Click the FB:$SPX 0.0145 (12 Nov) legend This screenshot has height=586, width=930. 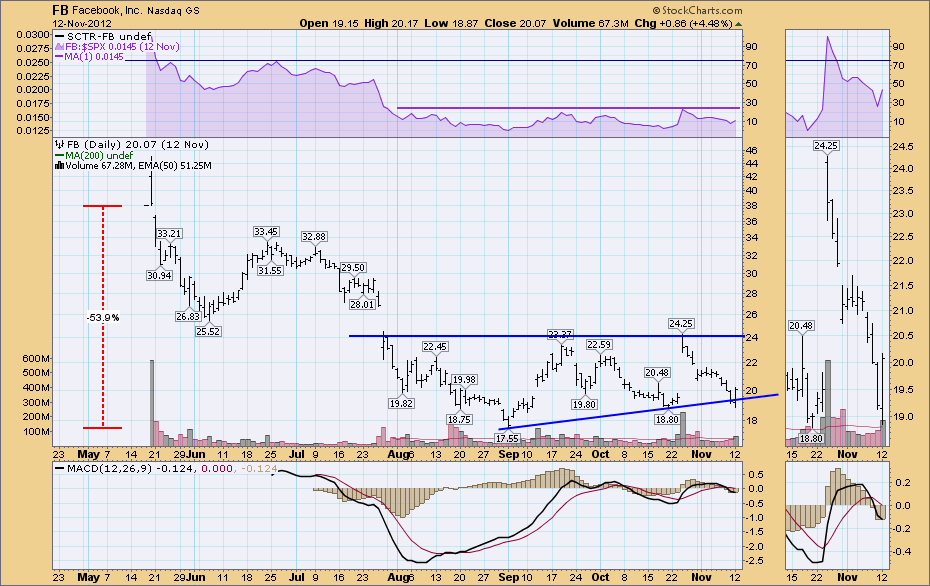coord(122,46)
